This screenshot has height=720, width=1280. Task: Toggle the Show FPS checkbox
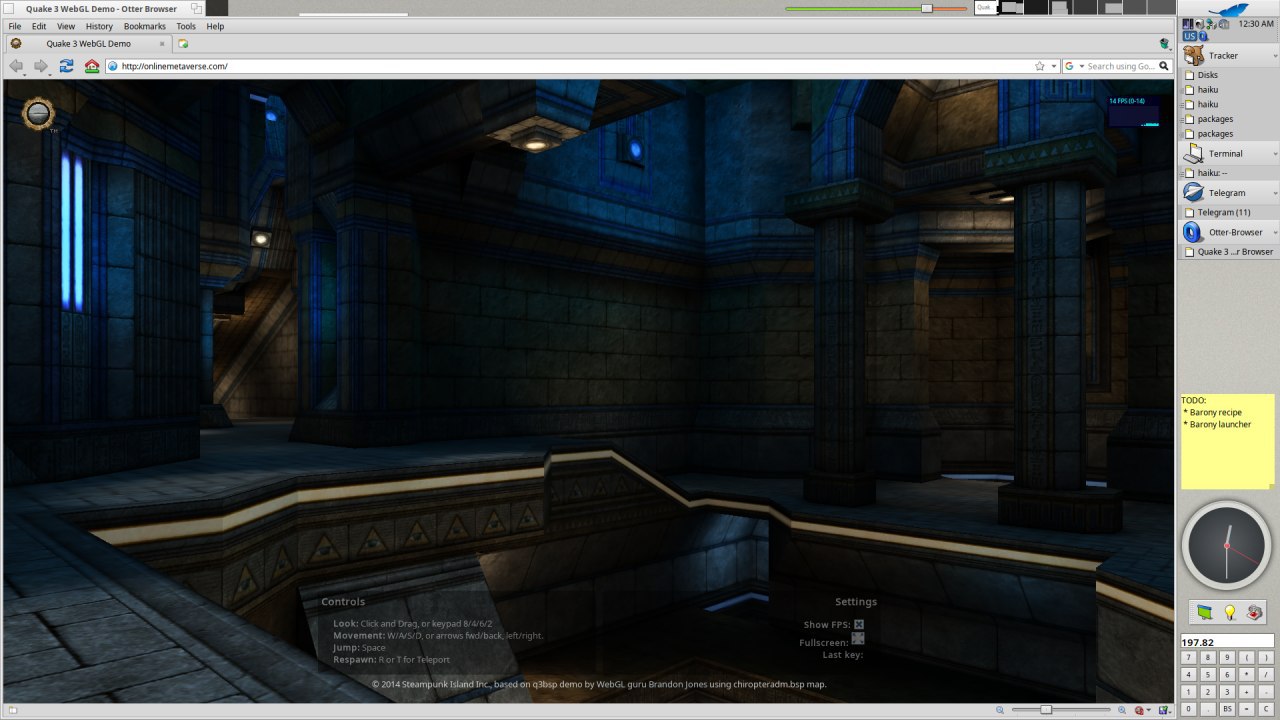[858, 625]
